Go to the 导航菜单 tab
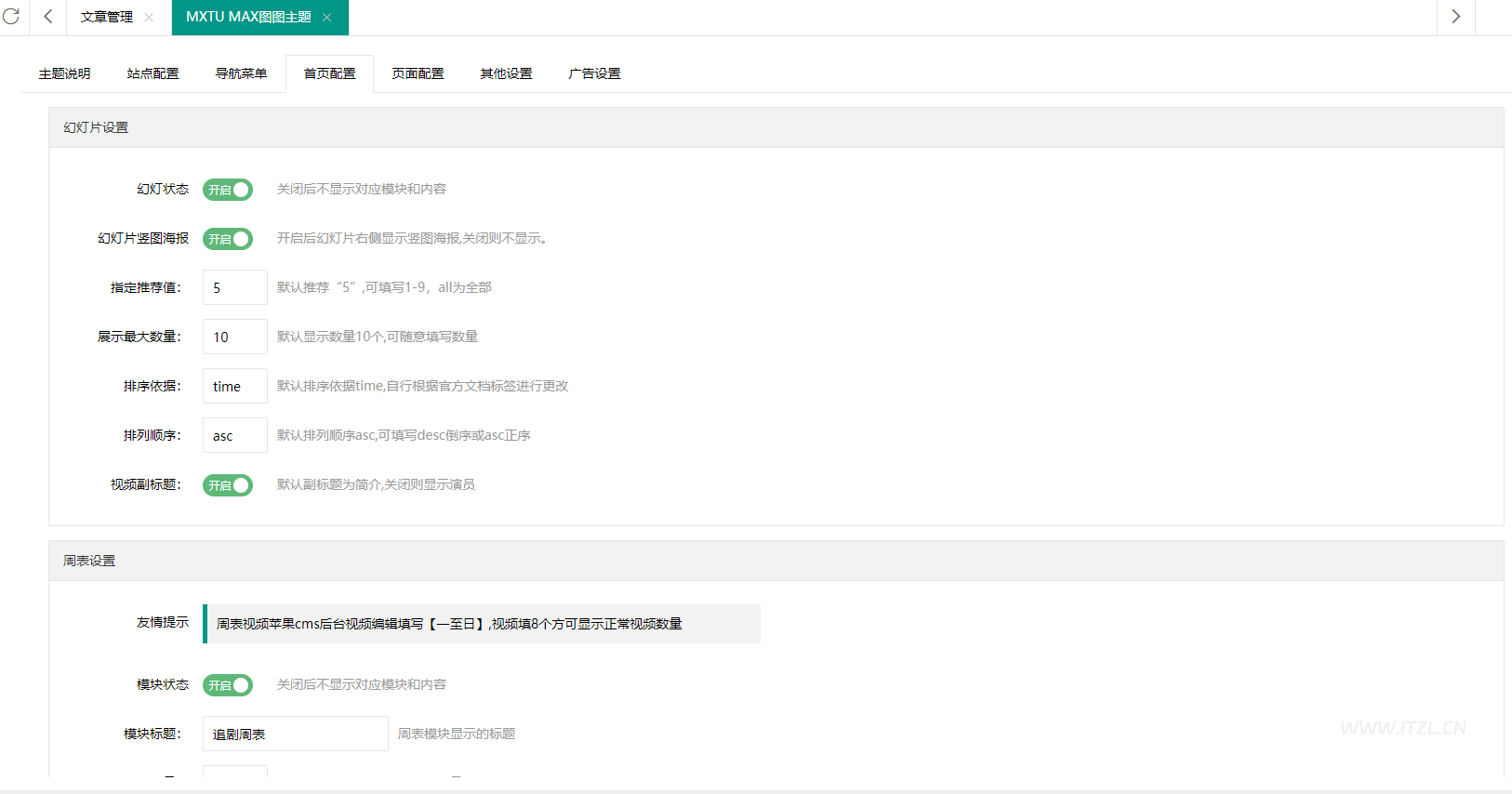The image size is (1512, 794). [241, 73]
